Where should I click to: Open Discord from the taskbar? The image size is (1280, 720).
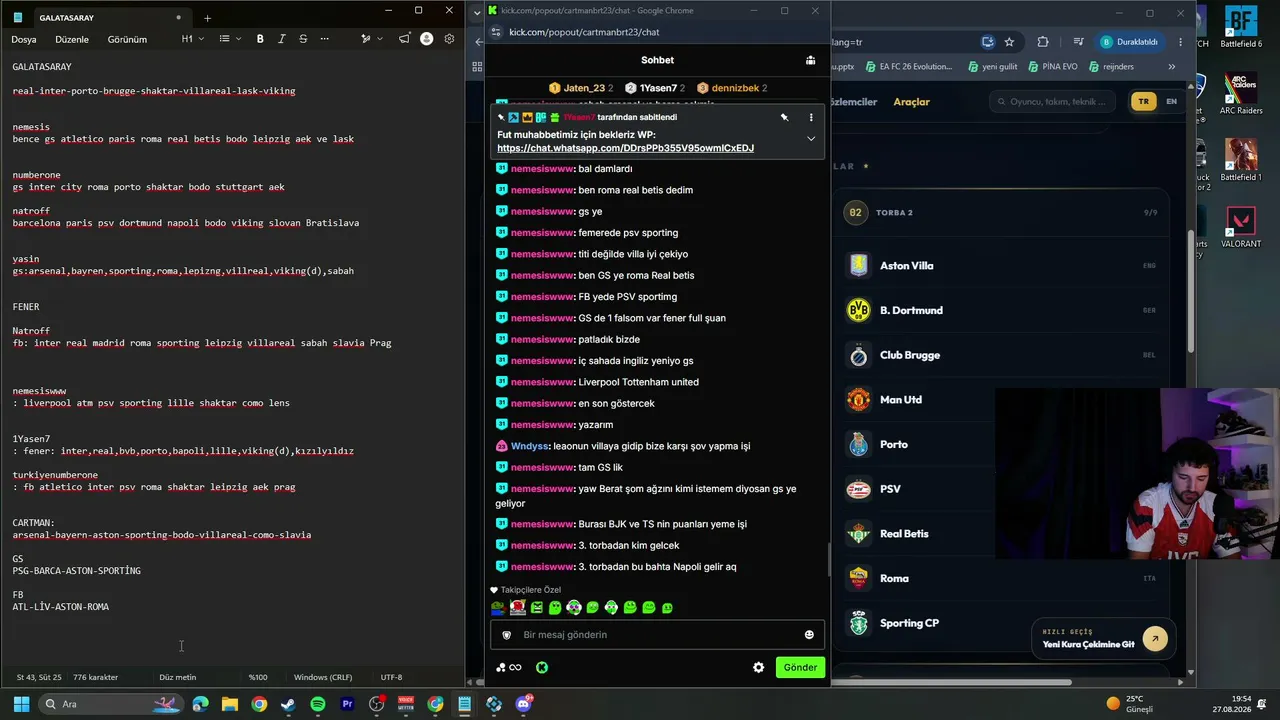(523, 704)
